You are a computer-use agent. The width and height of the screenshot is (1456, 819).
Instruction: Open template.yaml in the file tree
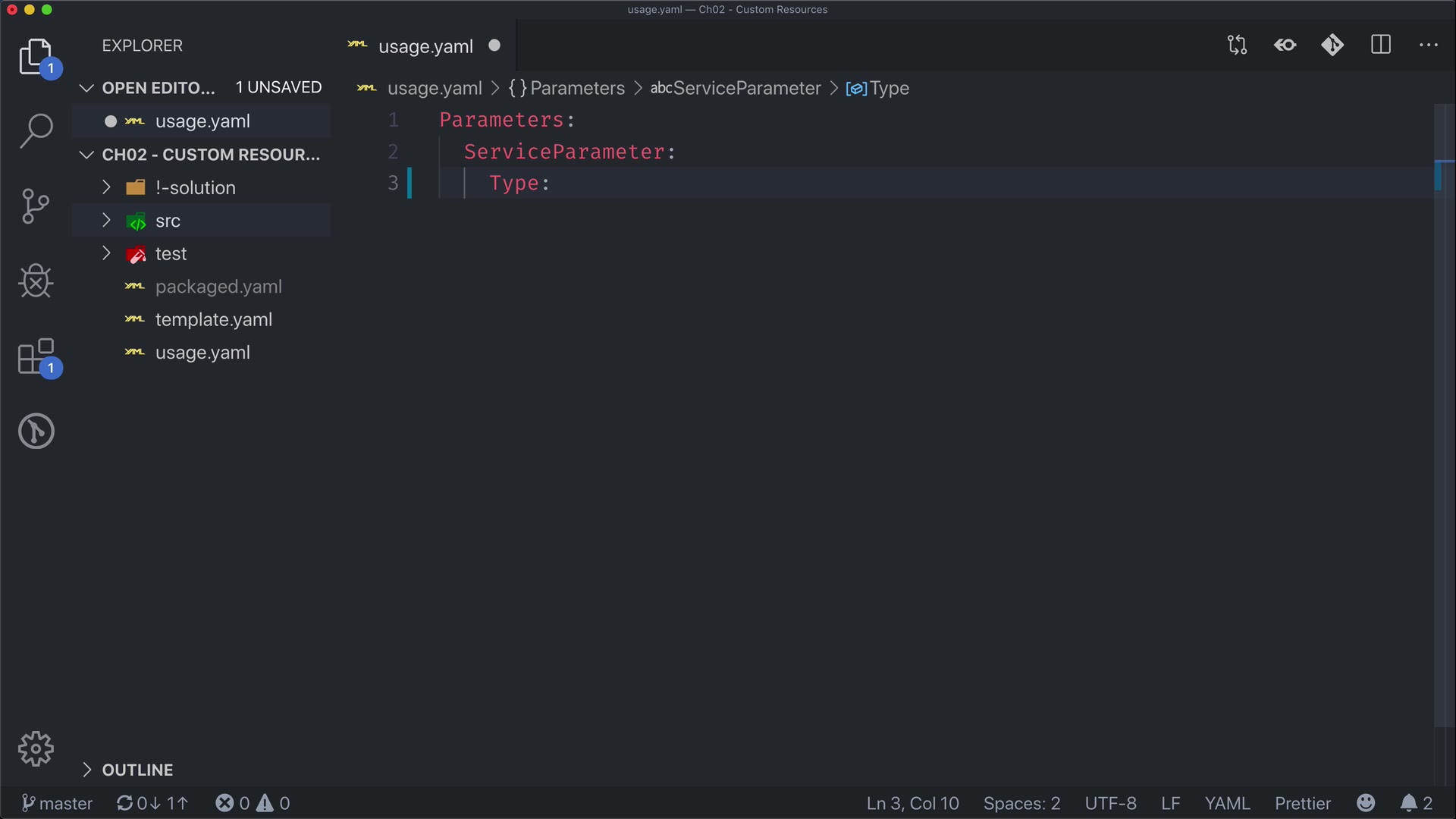(213, 319)
